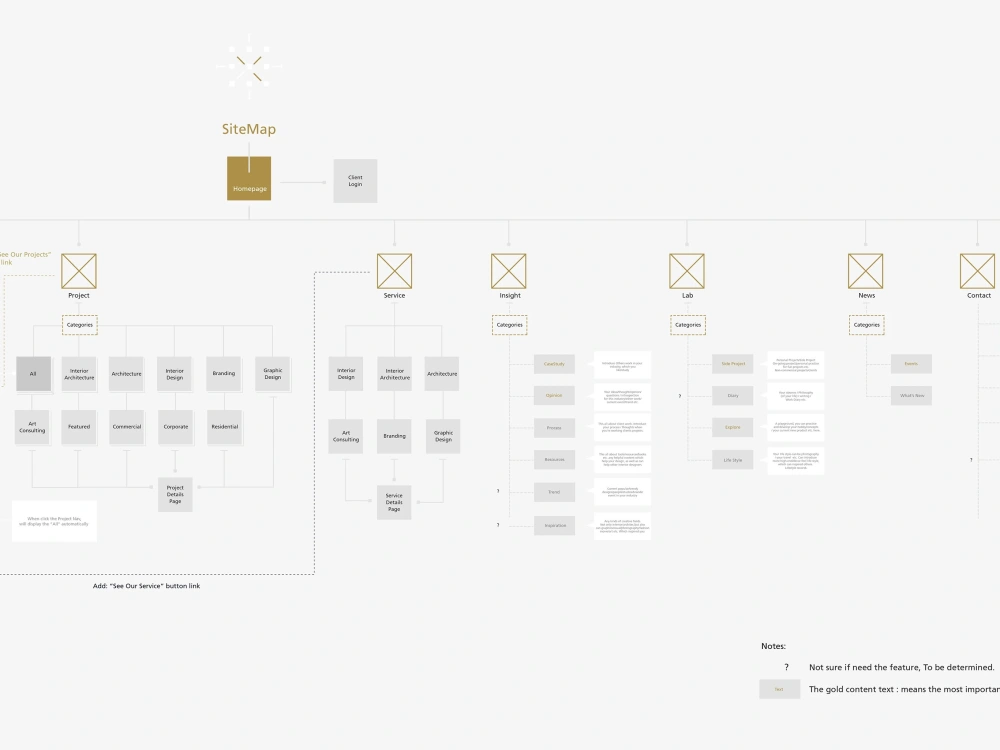The image size is (1000, 750).
Task: Select the Resources node under Insight
Action: [x=554, y=460]
